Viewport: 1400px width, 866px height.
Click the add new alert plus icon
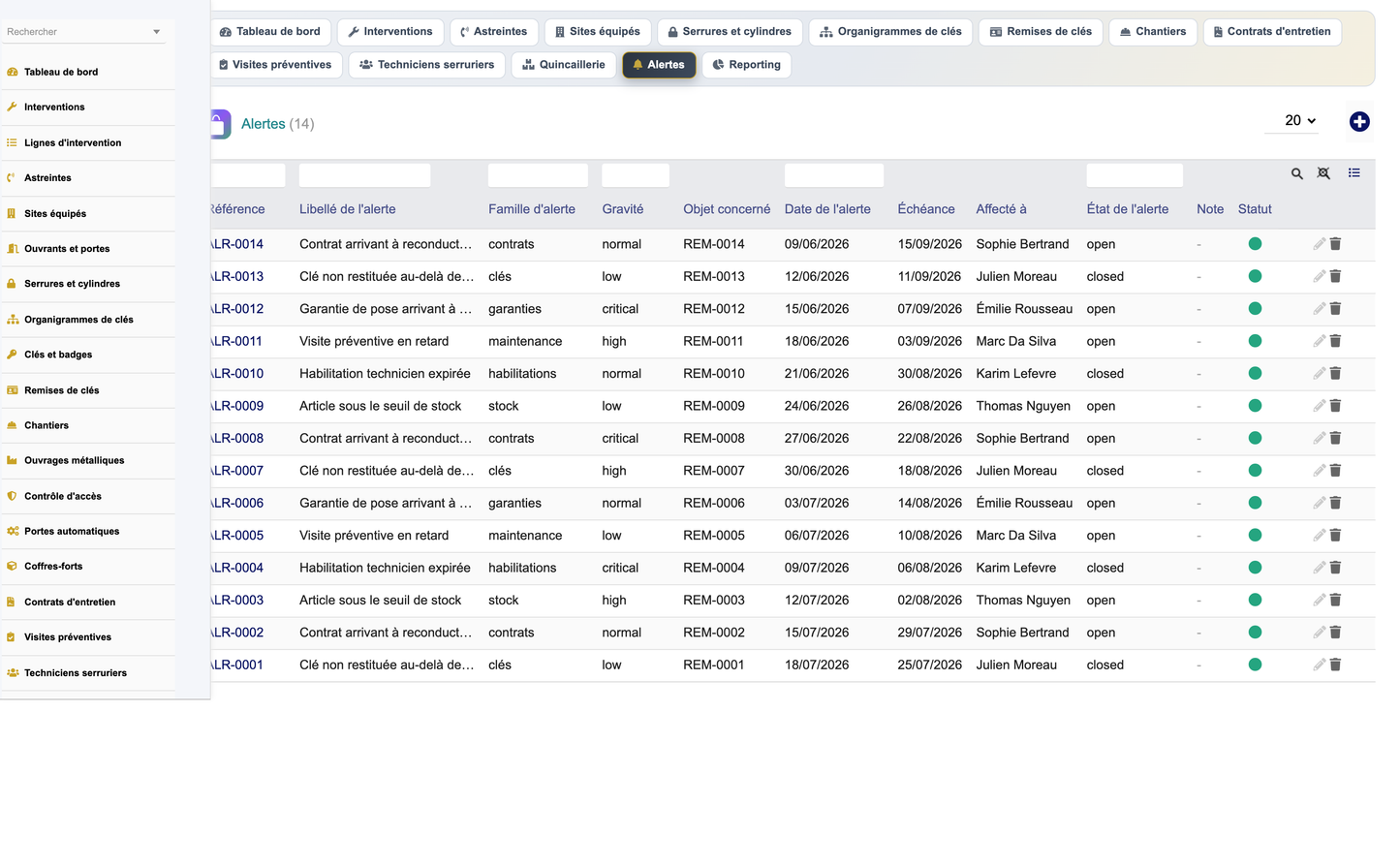point(1359,121)
